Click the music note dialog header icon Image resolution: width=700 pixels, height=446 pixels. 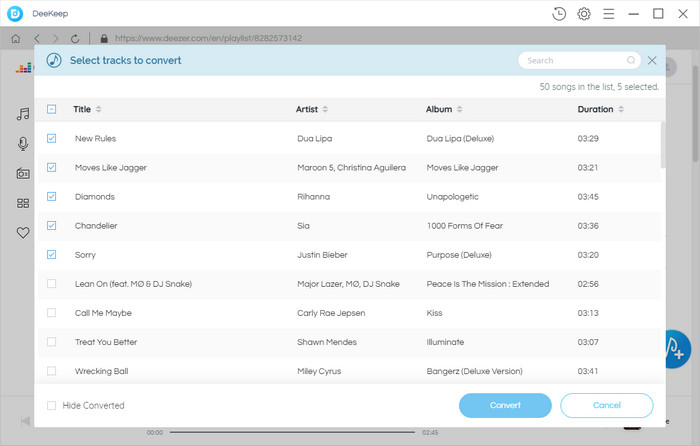tap(54, 60)
